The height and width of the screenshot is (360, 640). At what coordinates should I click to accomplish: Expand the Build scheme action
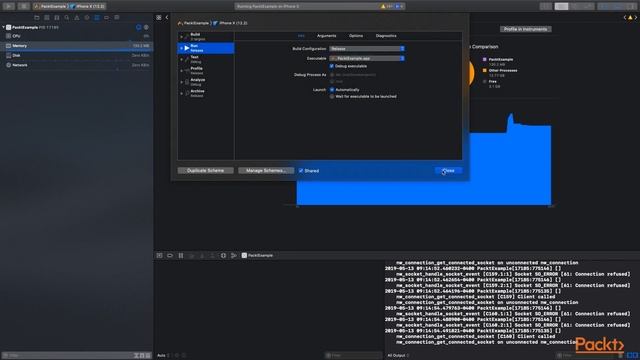click(182, 37)
